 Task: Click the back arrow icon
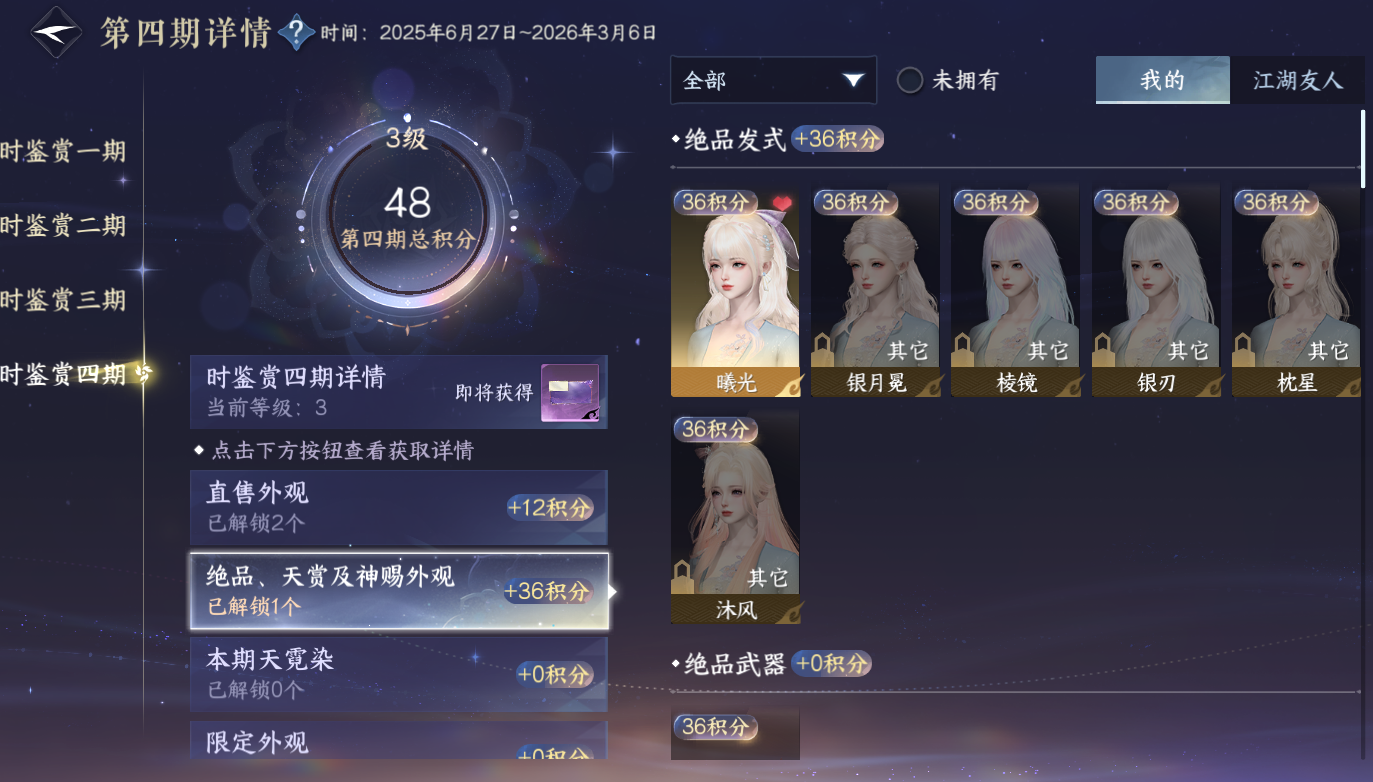(56, 32)
